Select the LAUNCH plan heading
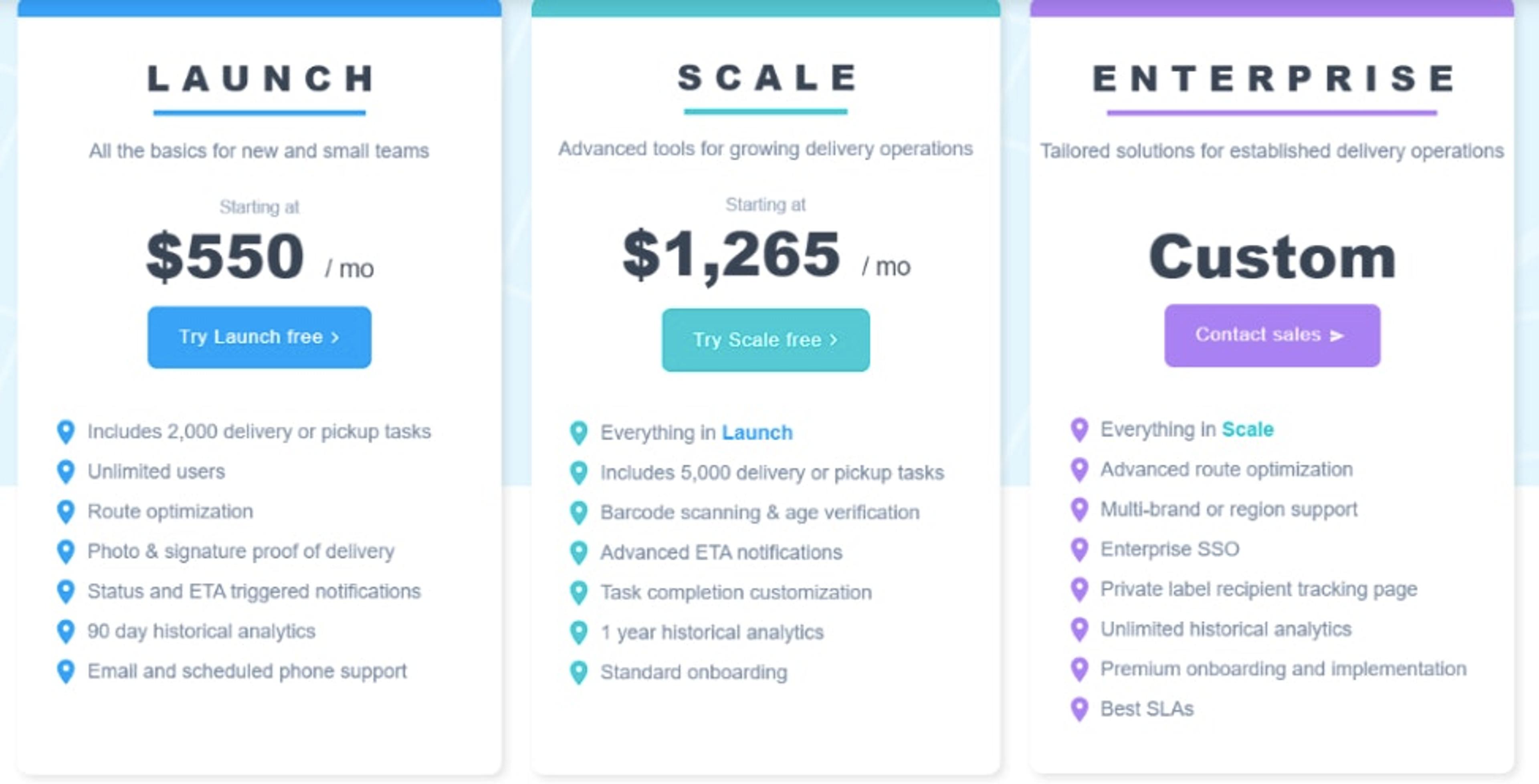The height and width of the screenshot is (784, 1539). [261, 78]
